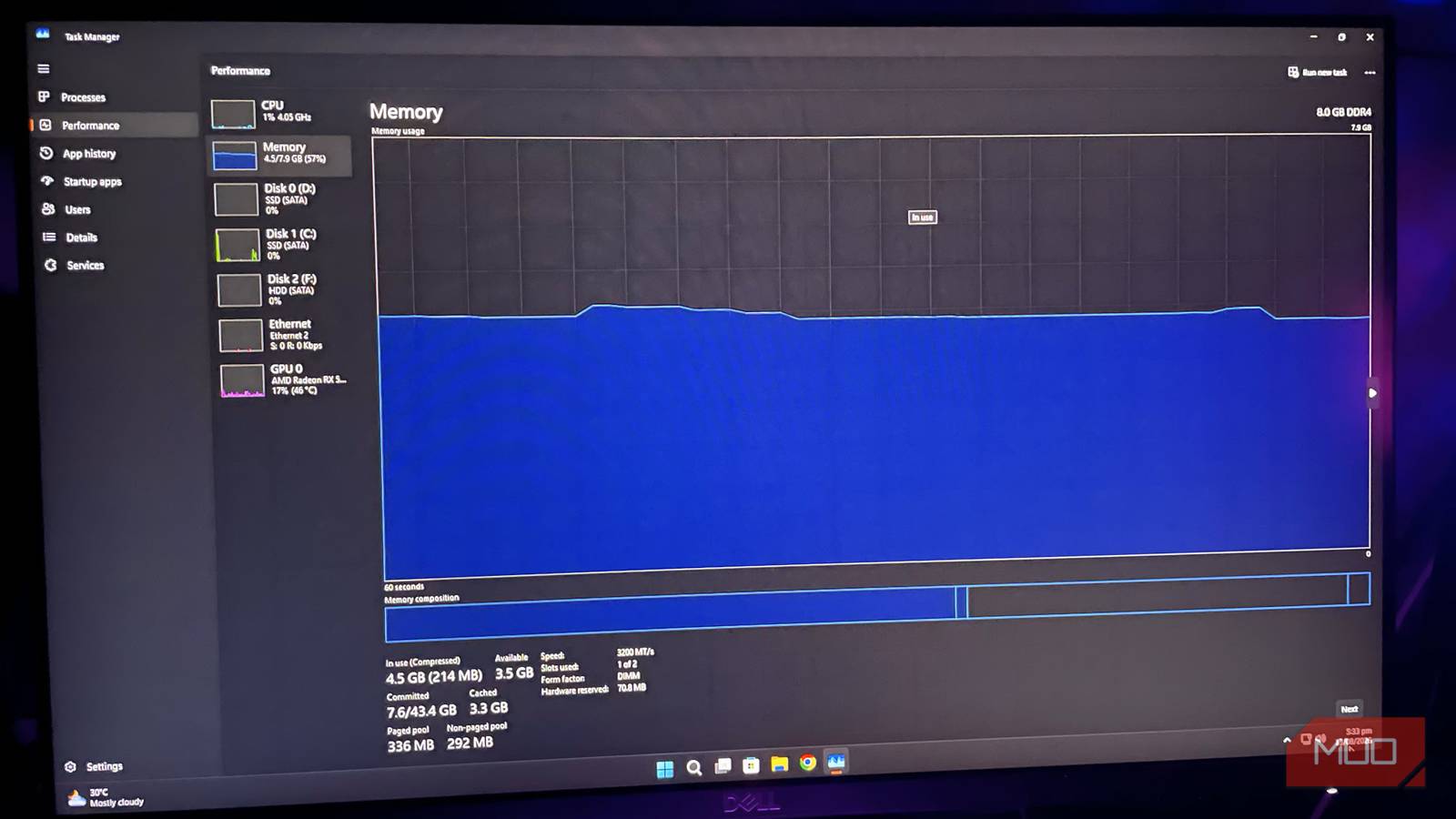
Task: Click the Next button
Action: coord(1349,709)
